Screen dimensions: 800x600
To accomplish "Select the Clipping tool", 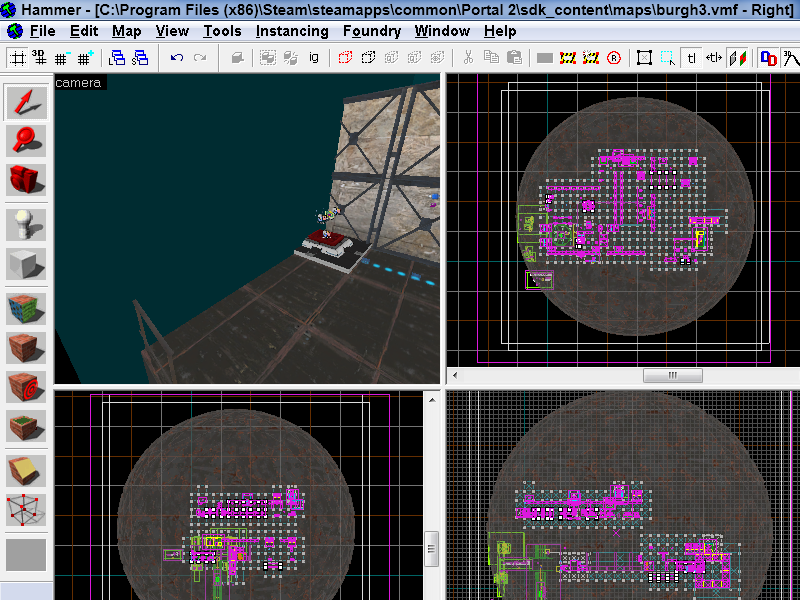I will pos(26,470).
